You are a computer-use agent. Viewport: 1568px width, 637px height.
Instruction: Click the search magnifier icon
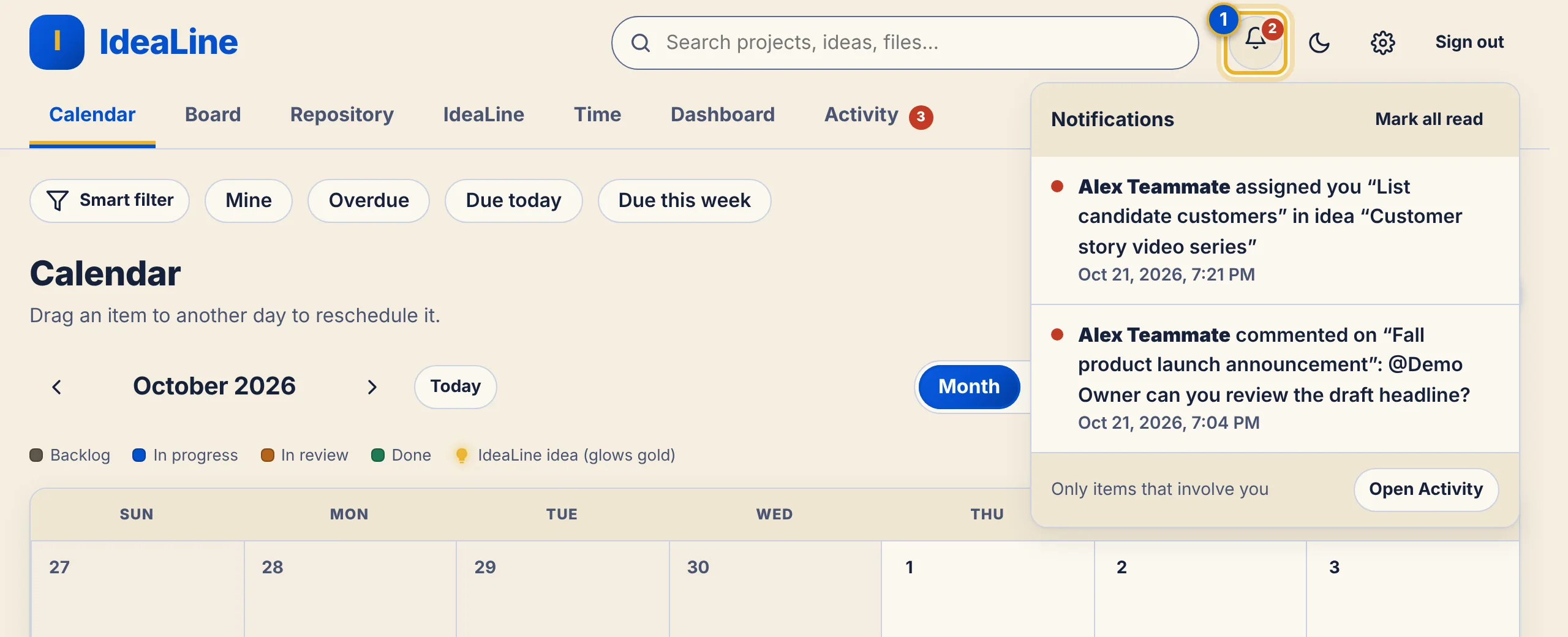(641, 43)
